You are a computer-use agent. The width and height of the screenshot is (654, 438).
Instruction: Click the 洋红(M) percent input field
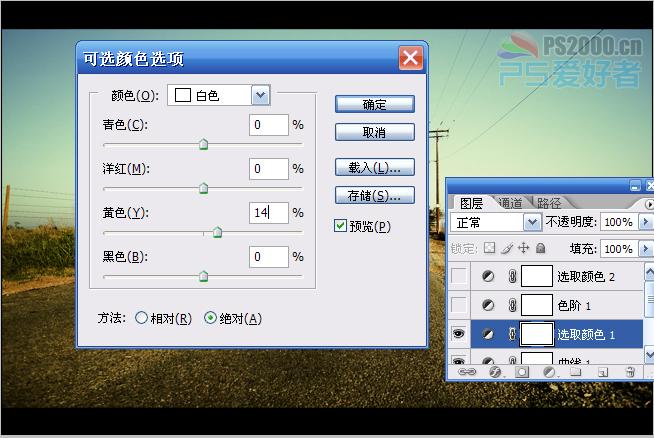(269, 169)
